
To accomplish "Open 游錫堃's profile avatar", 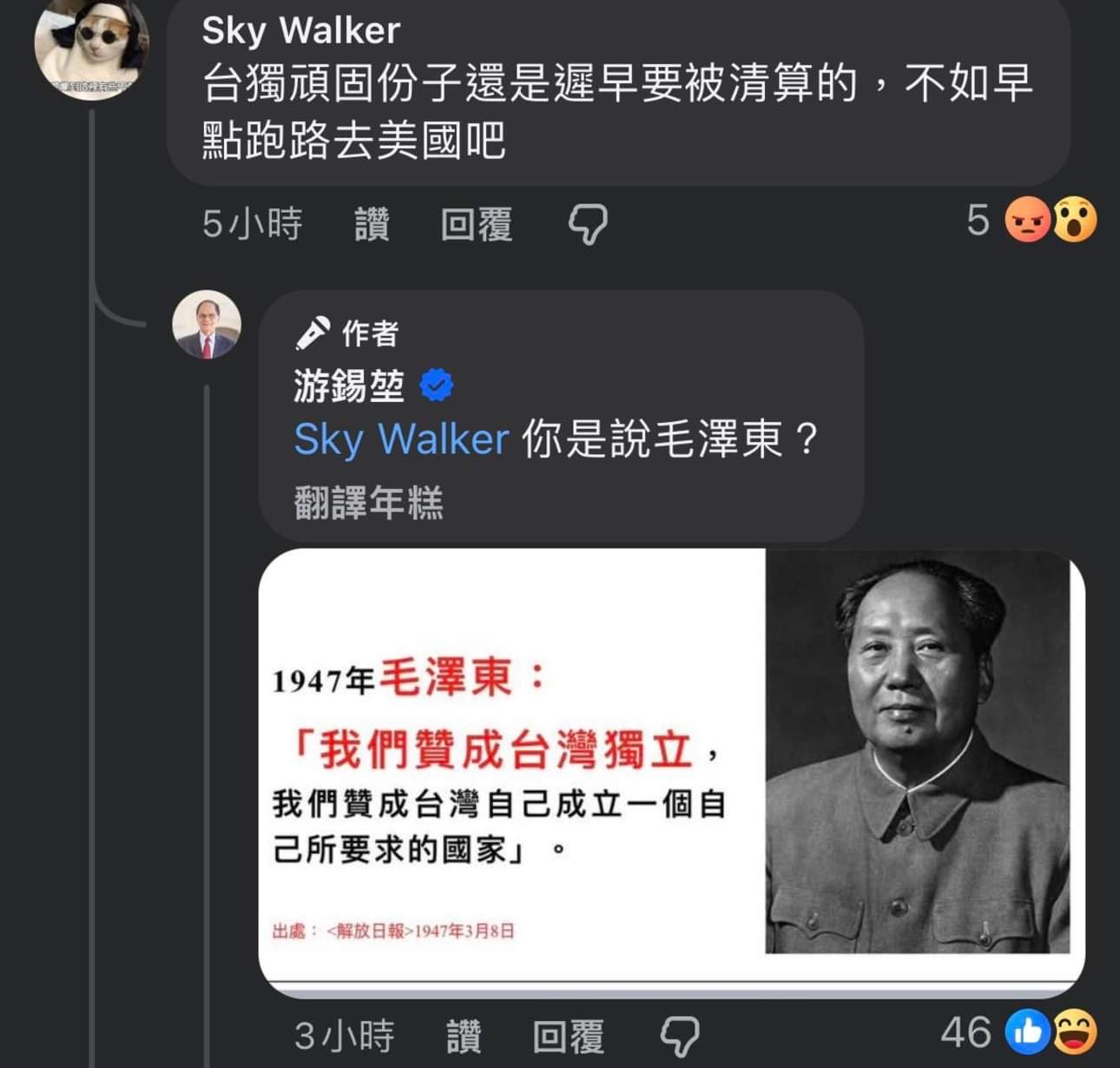I will [207, 325].
